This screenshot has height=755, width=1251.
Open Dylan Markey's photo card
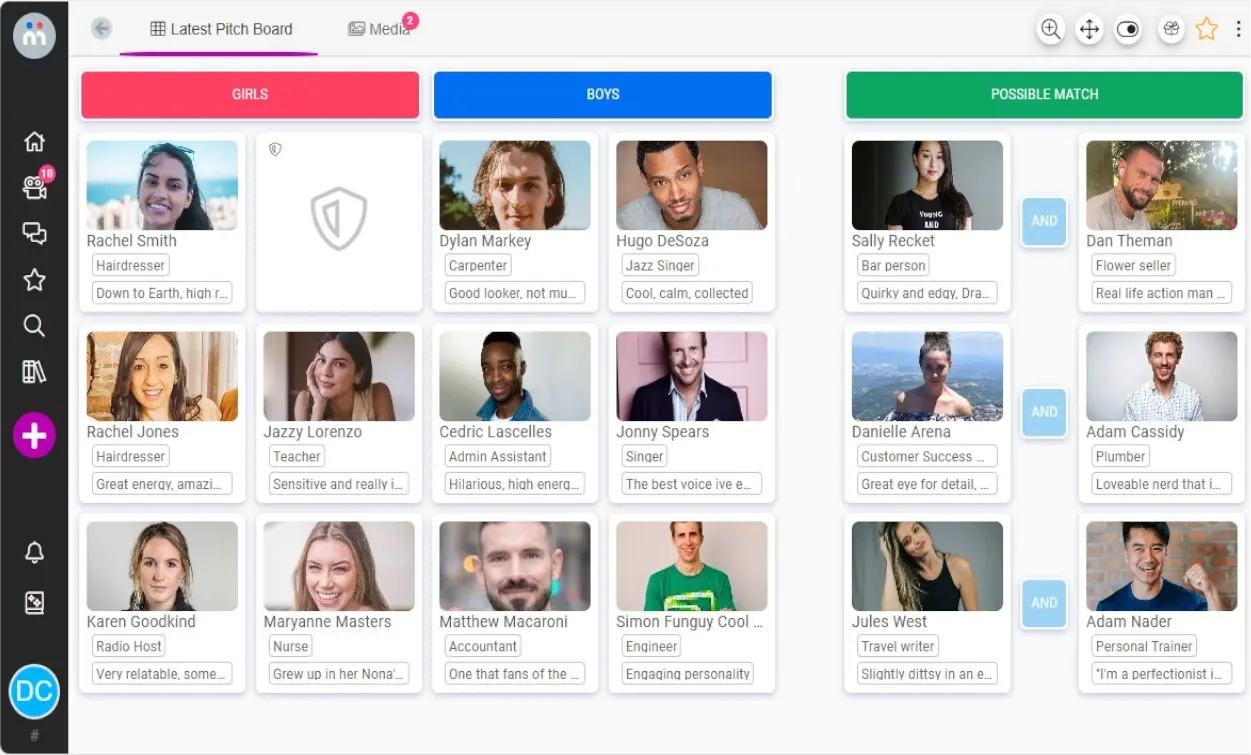tap(515, 185)
